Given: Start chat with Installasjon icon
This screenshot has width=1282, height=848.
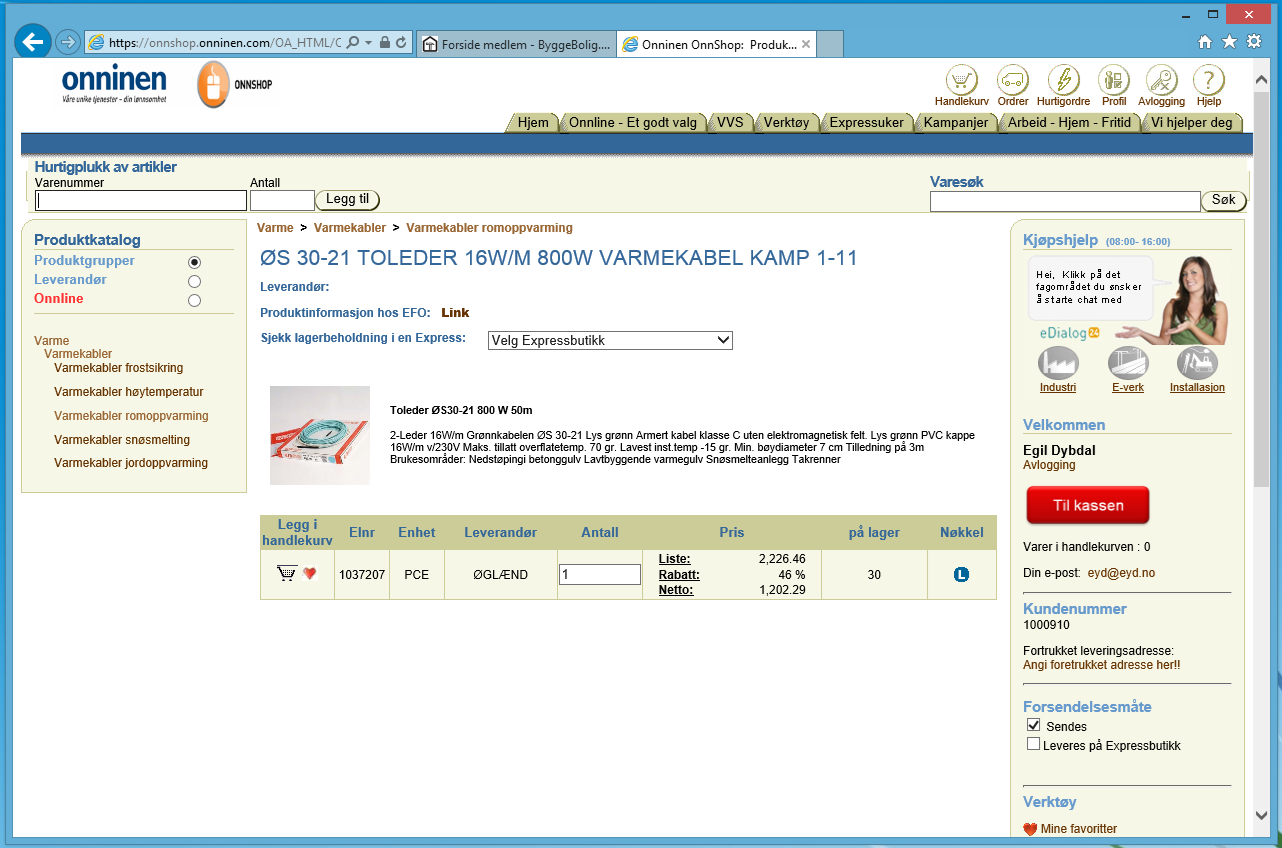Looking at the screenshot, I should [x=1197, y=363].
